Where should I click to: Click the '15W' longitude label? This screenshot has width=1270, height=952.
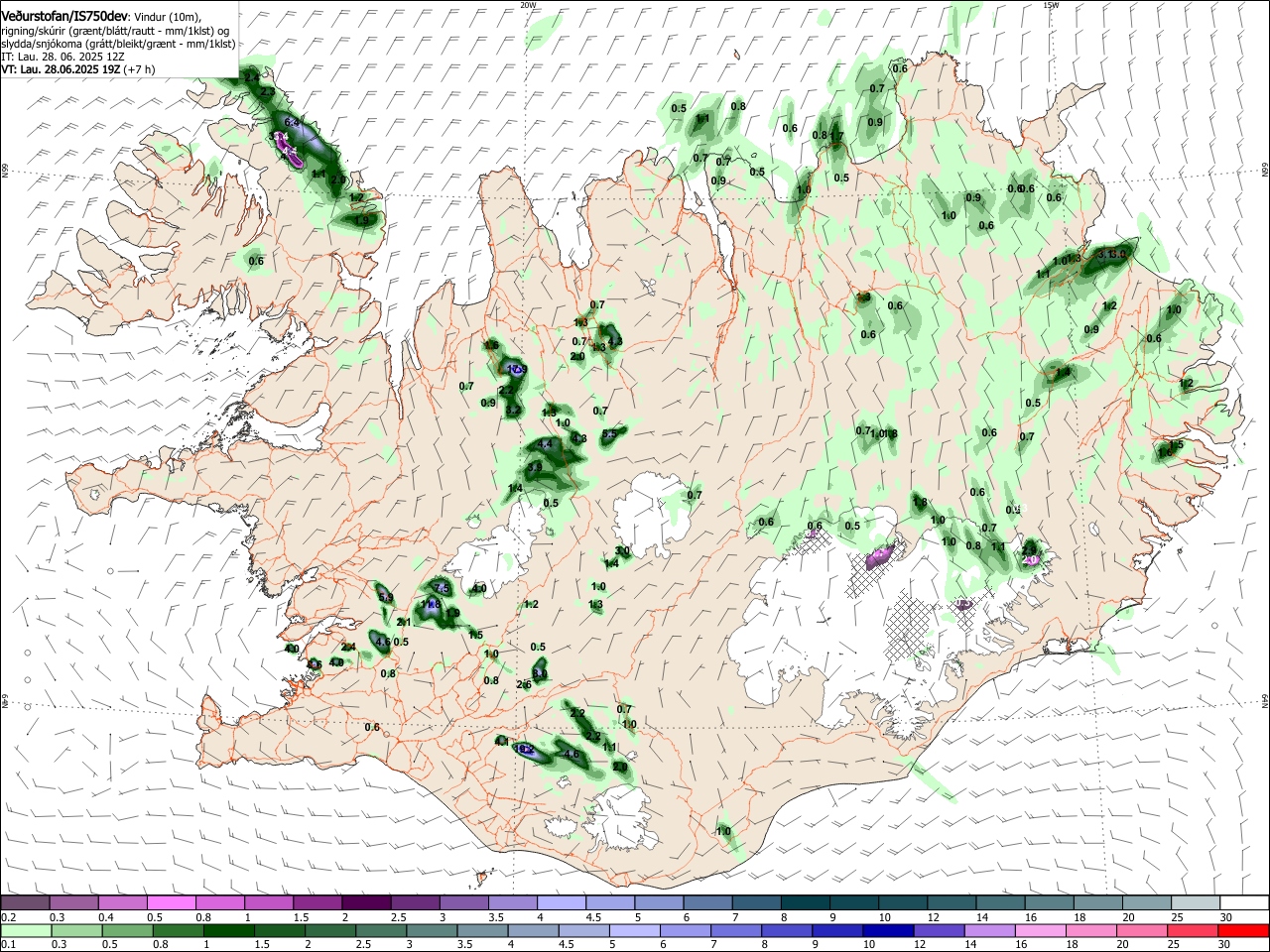[x=1051, y=5]
